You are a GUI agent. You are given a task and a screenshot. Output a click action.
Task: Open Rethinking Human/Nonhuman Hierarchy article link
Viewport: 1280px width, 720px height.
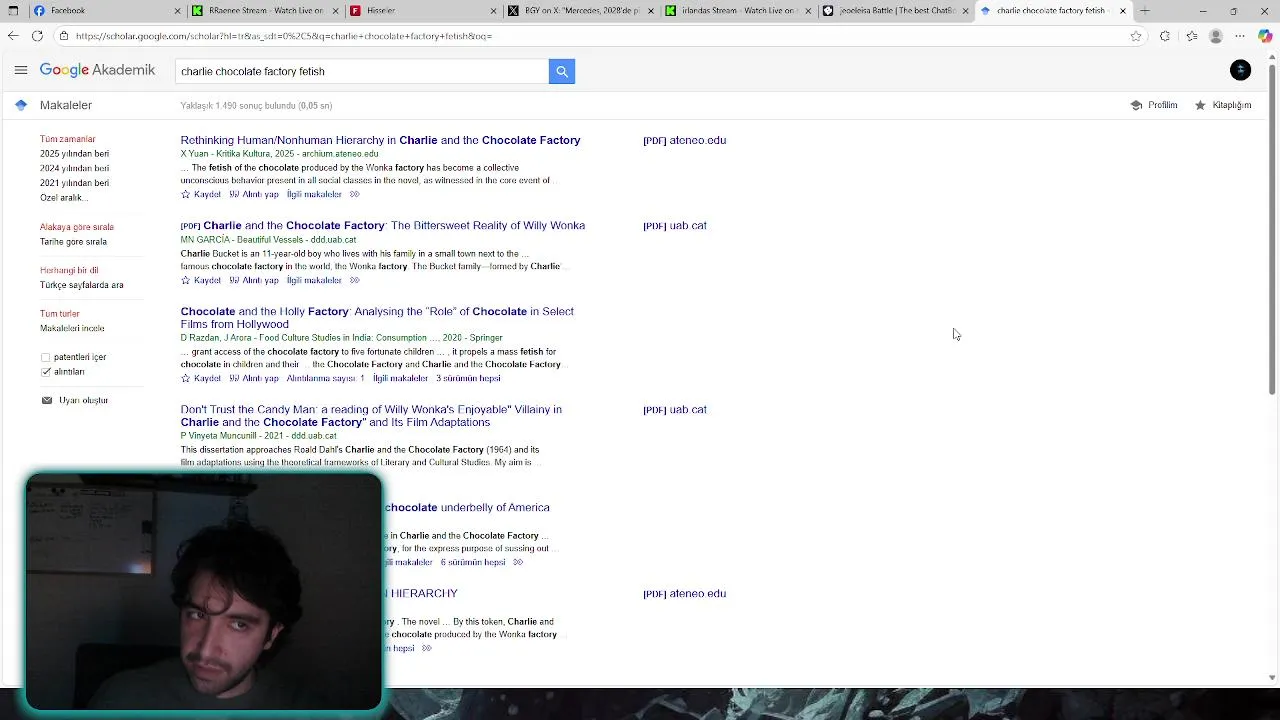pos(380,140)
